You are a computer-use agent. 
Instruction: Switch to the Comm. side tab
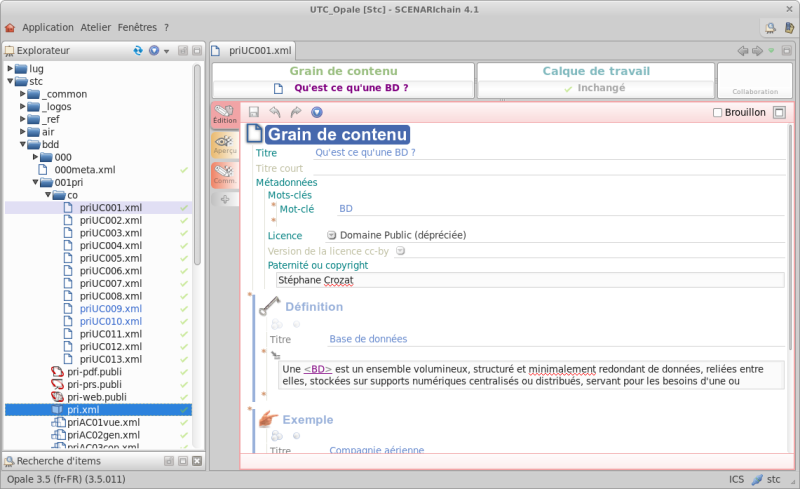tap(224, 175)
